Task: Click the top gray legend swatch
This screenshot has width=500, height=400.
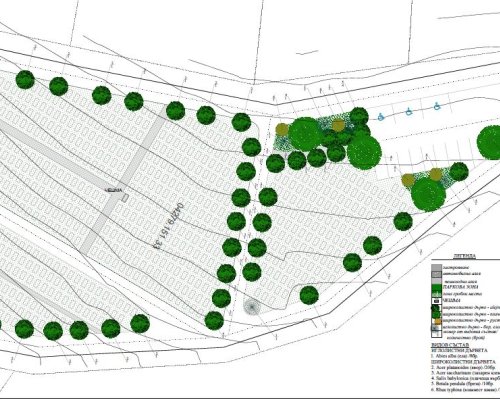Action: tap(437, 267)
